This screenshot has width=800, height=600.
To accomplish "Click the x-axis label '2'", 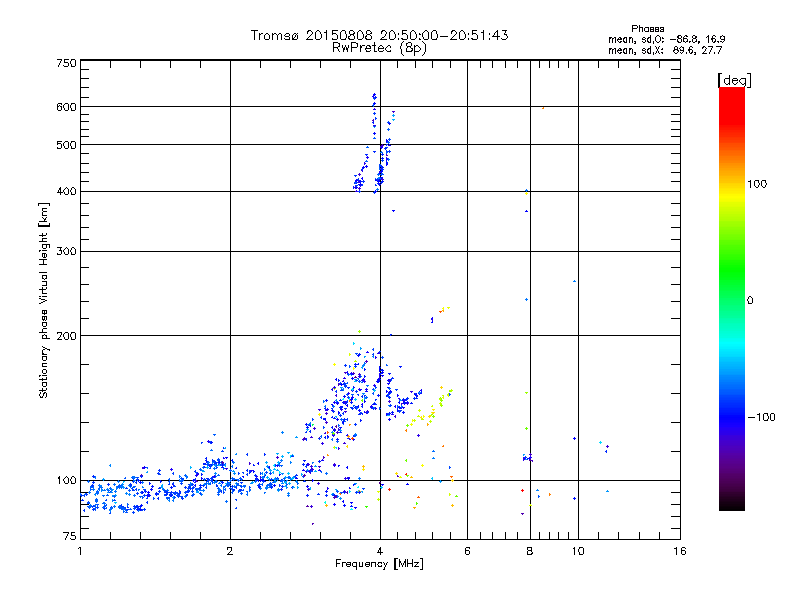I will coord(230,551).
